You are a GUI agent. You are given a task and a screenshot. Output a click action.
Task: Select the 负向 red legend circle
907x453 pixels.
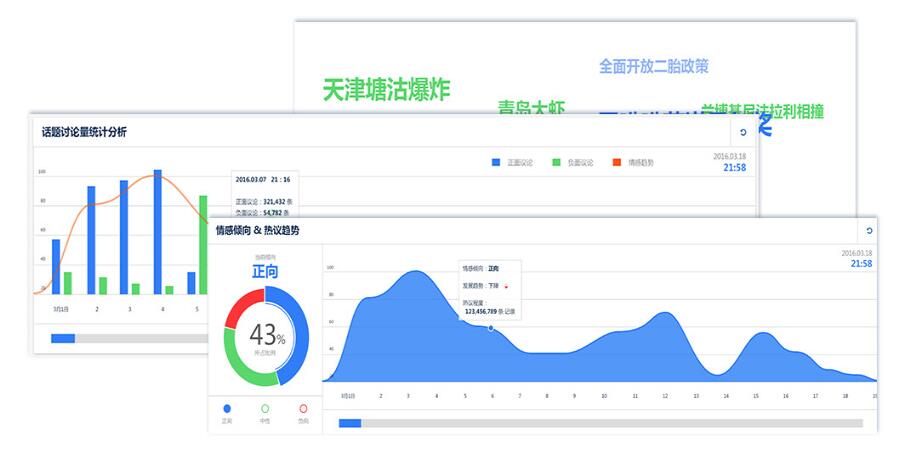point(303,408)
